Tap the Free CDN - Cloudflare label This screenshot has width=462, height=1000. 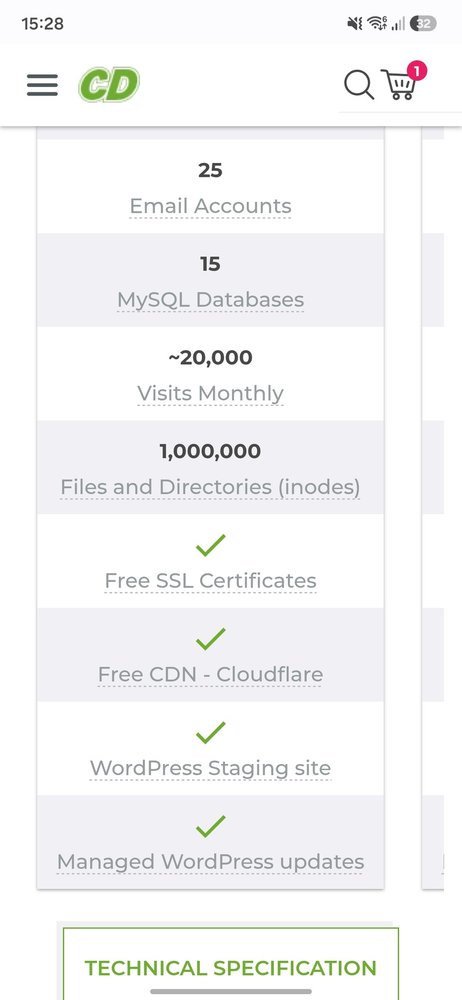point(211,675)
